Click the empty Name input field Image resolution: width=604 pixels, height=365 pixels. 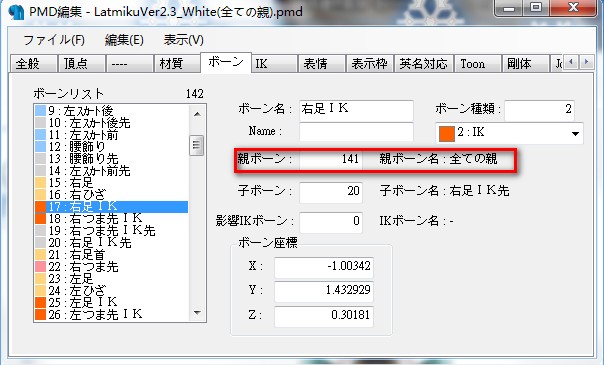pyautogui.click(x=356, y=132)
